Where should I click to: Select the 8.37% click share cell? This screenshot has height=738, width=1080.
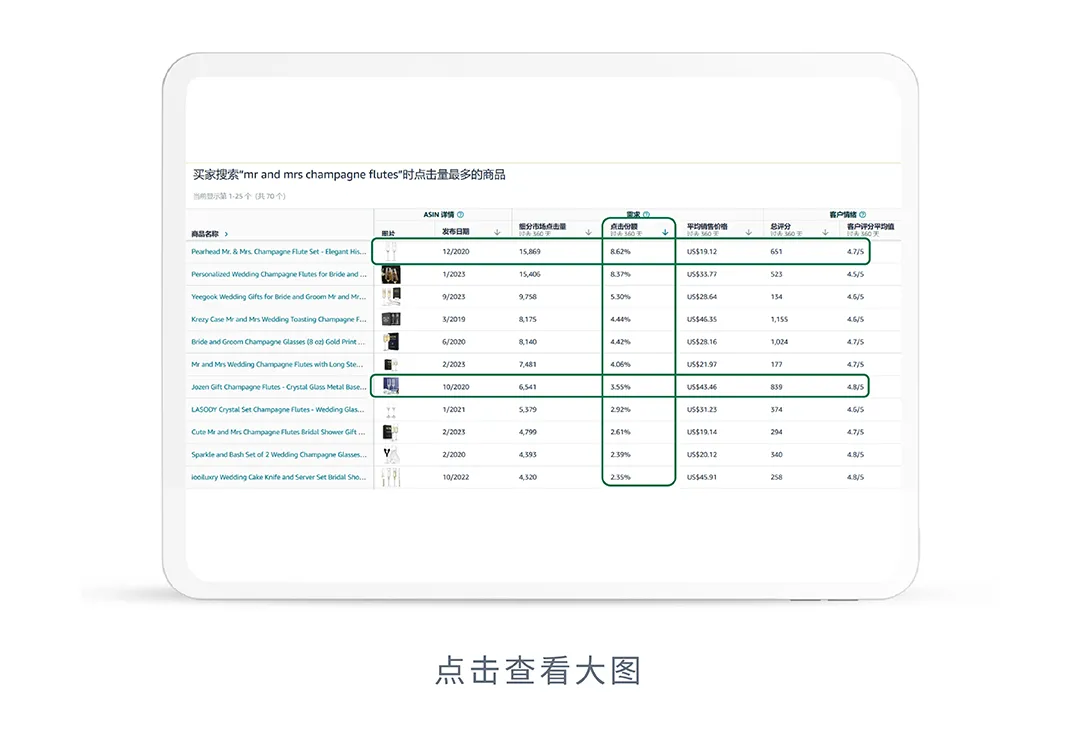pos(621,274)
